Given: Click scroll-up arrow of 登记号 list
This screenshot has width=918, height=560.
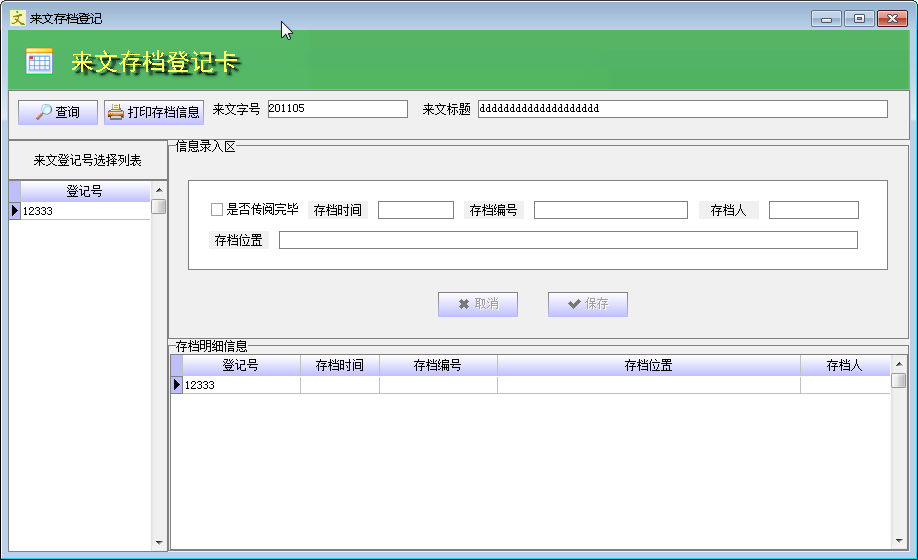Looking at the screenshot, I should tap(159, 190).
